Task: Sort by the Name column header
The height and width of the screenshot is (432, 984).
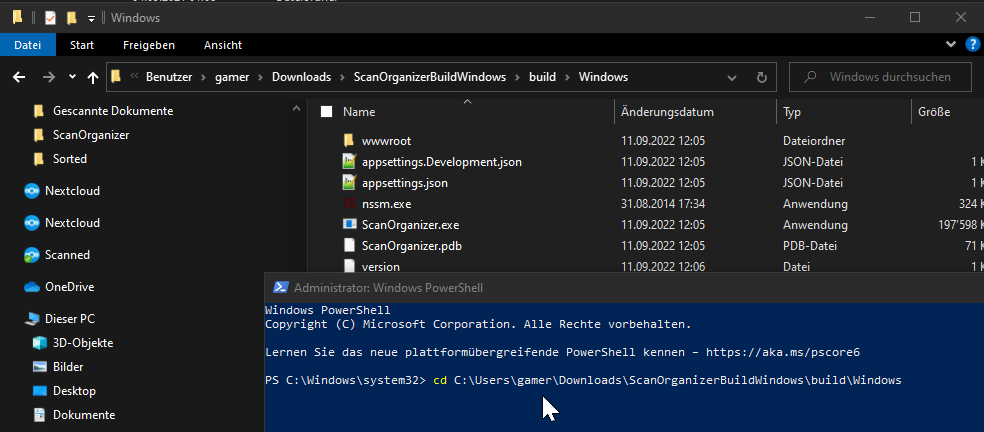Action: tap(359, 112)
